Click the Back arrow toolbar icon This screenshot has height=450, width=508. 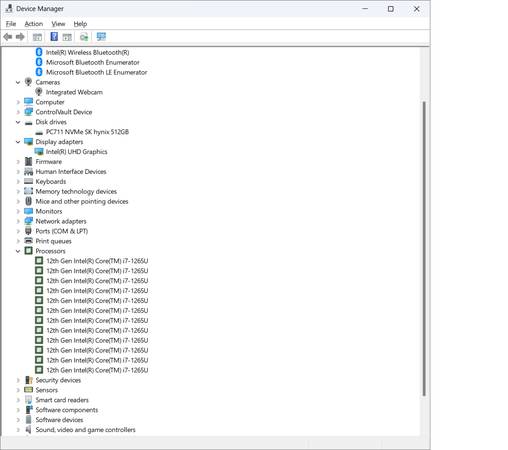pyautogui.click(x=8, y=37)
